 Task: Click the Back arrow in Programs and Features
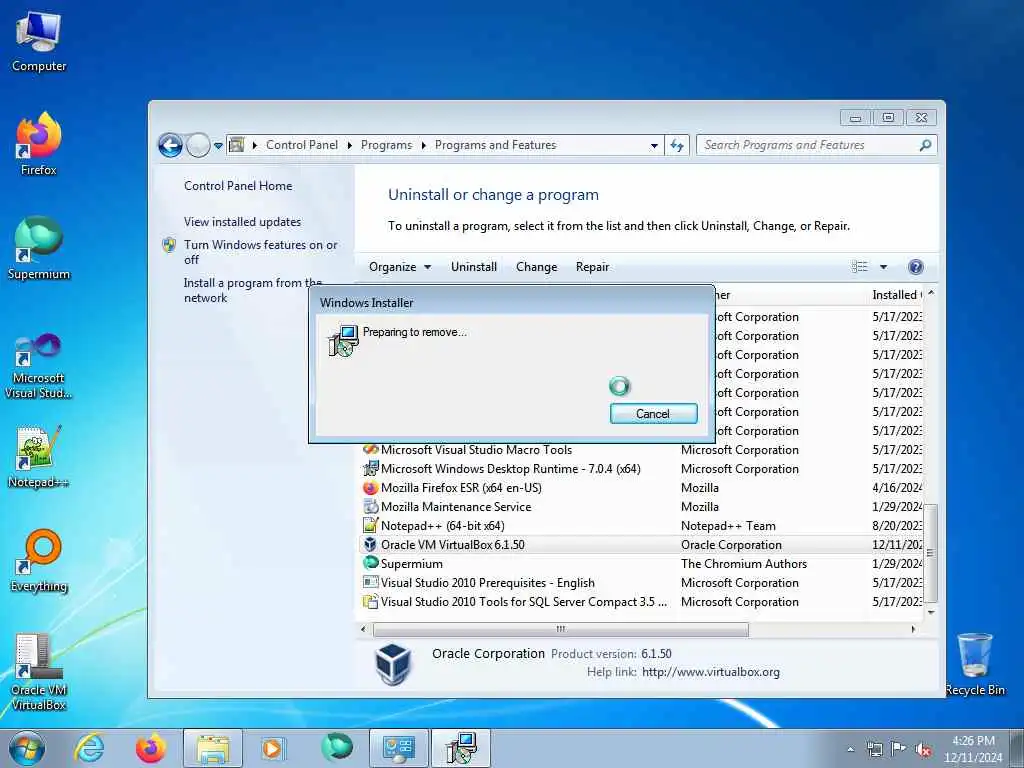(x=170, y=145)
